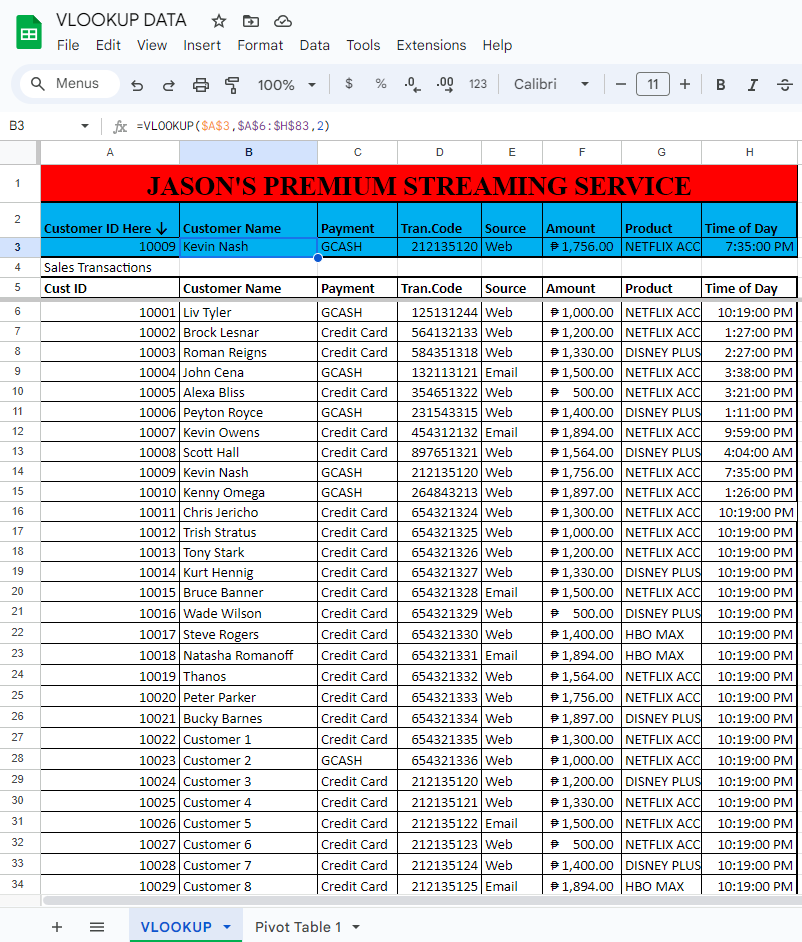The image size is (802, 942).
Task: Activate the paint format tool
Action: click(232, 85)
